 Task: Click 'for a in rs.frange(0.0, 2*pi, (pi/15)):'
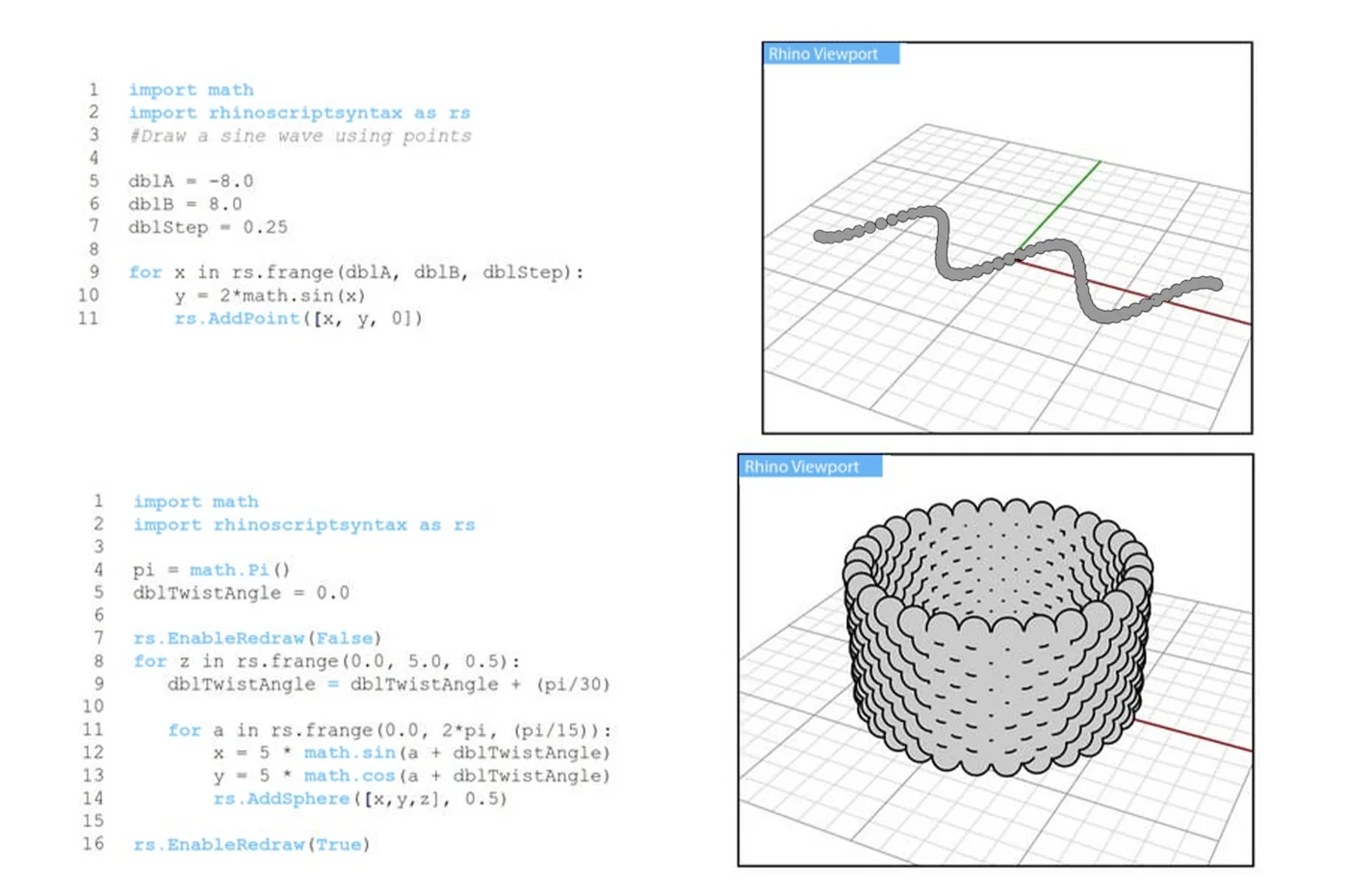389,730
